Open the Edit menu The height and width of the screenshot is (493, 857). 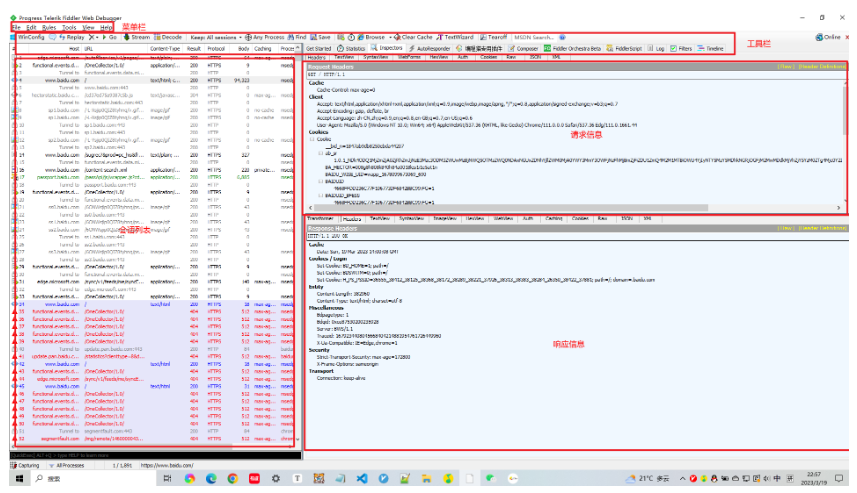[x=31, y=27]
